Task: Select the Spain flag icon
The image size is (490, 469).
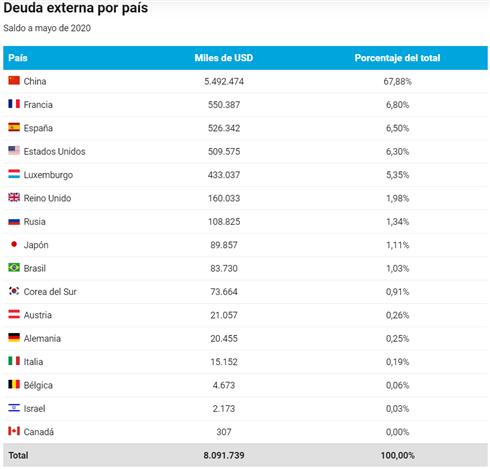Action: coord(14,127)
